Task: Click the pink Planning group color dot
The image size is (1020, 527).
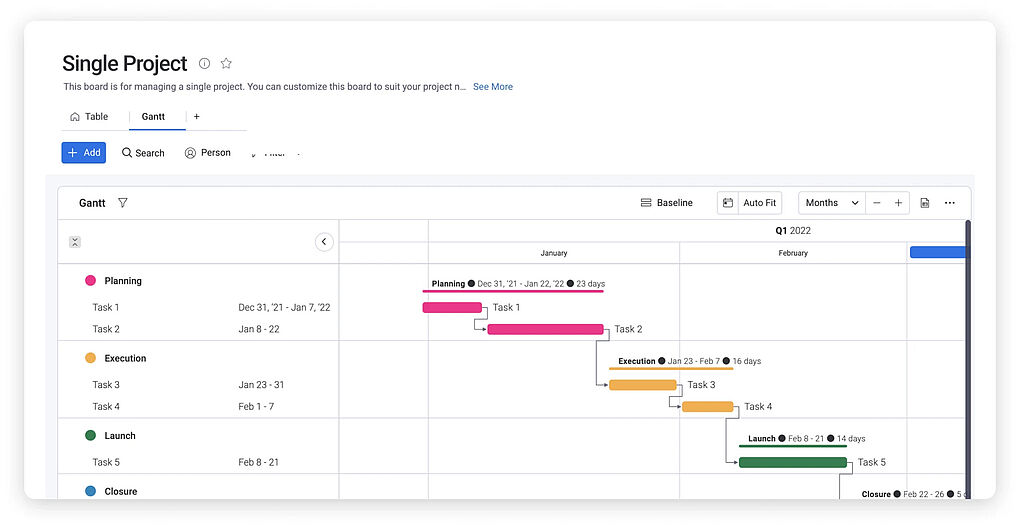Action: (91, 281)
